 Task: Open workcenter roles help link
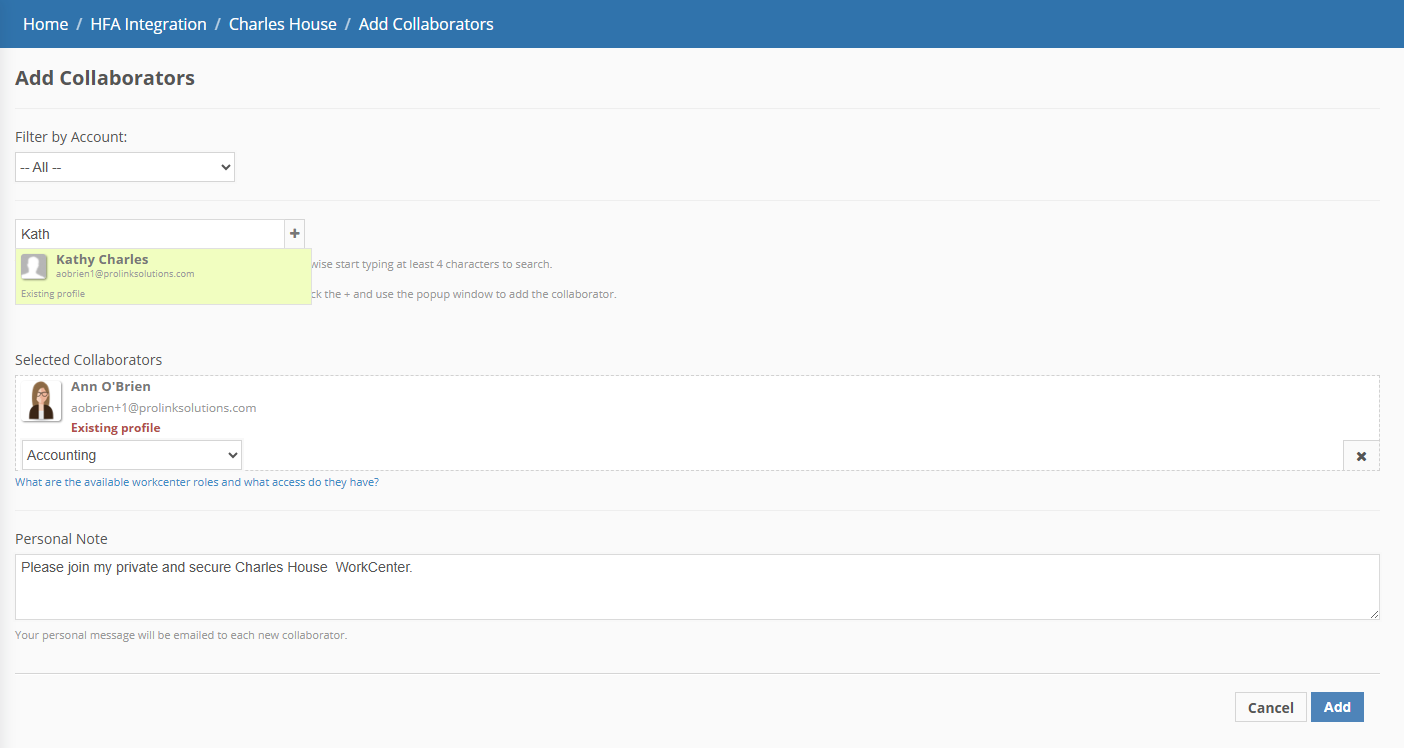pos(197,482)
